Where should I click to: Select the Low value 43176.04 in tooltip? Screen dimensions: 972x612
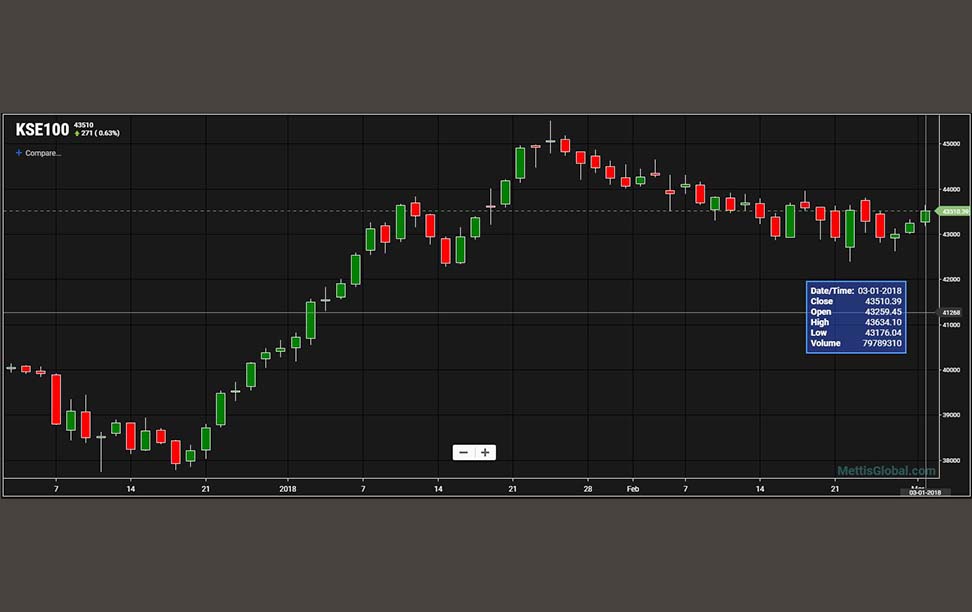coord(883,333)
